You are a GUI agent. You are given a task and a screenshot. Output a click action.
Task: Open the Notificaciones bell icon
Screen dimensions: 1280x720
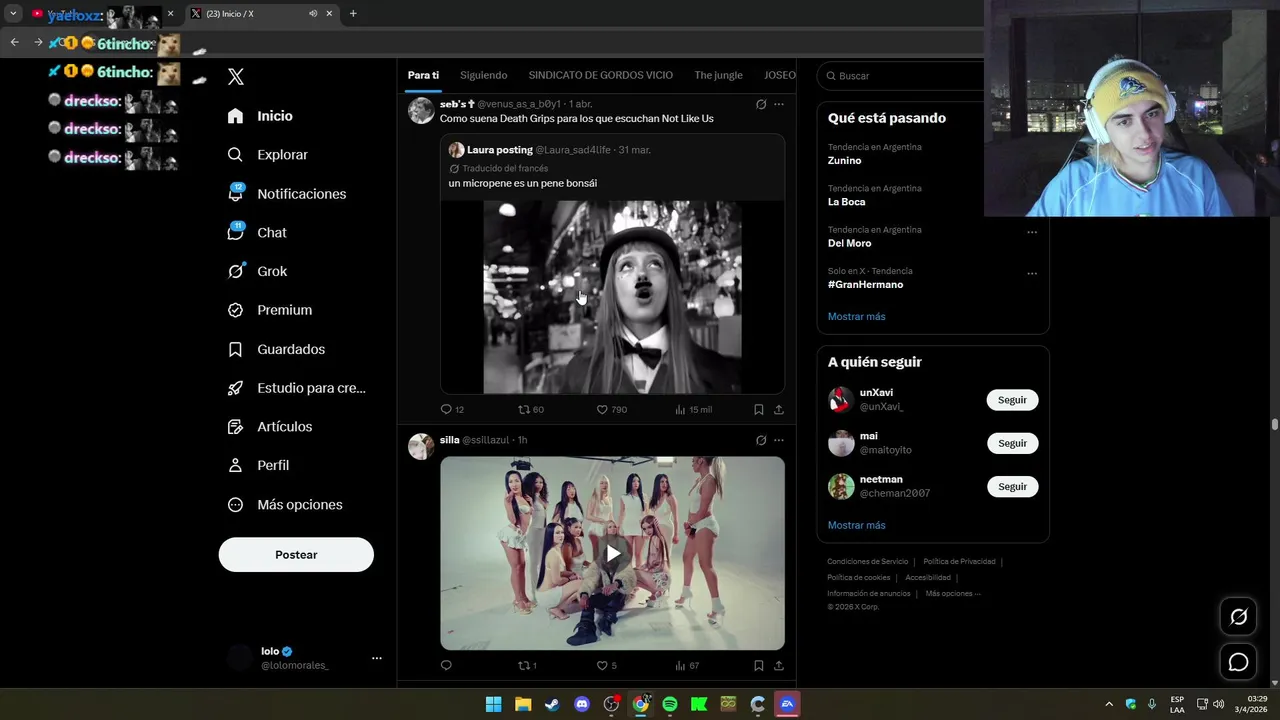point(235,194)
